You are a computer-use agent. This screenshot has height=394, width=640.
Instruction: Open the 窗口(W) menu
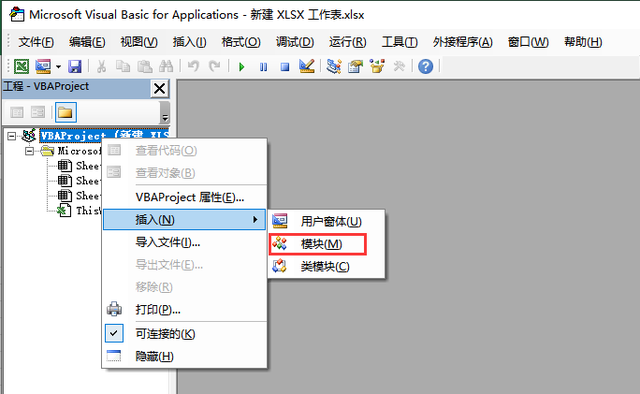528,42
